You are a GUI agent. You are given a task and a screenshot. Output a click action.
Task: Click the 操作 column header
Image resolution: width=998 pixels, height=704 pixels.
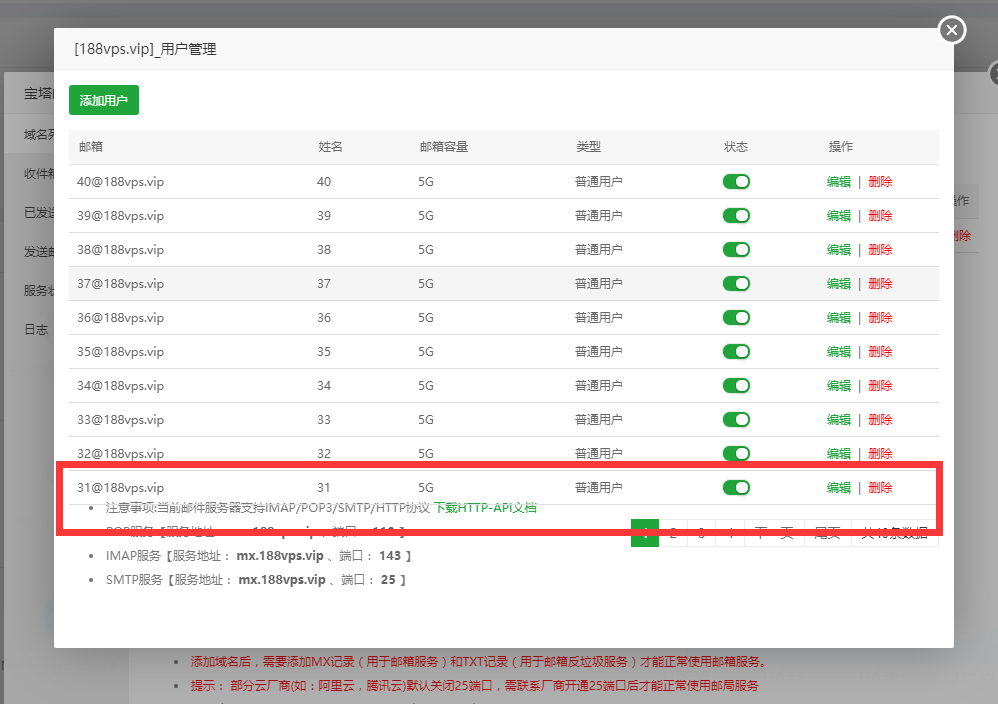(840, 146)
